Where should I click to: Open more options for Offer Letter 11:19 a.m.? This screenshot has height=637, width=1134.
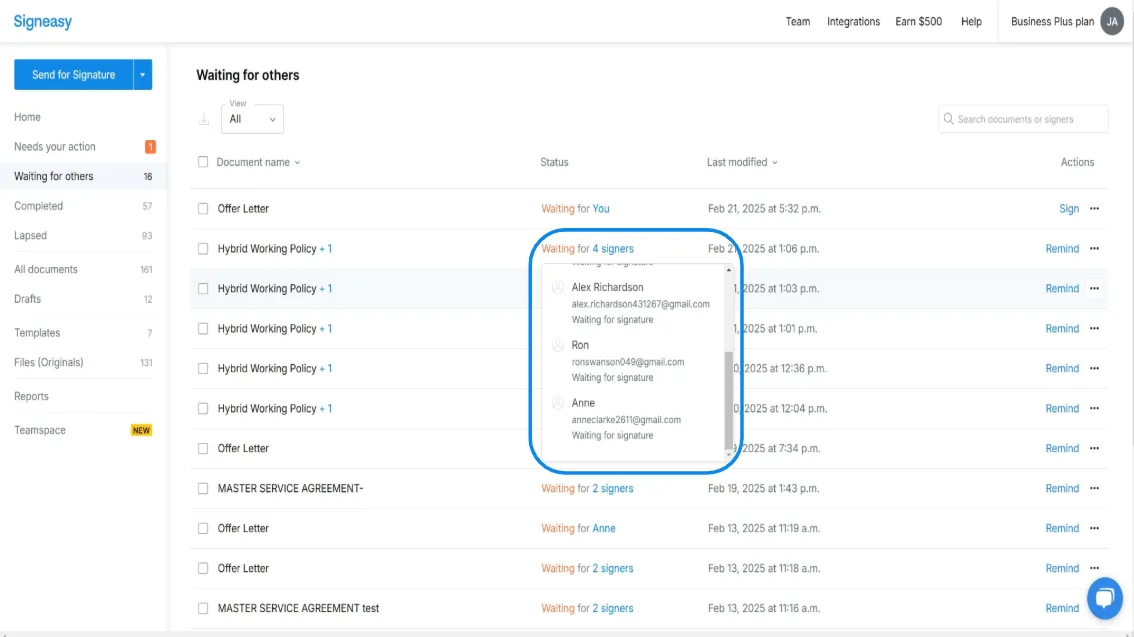coord(1094,529)
